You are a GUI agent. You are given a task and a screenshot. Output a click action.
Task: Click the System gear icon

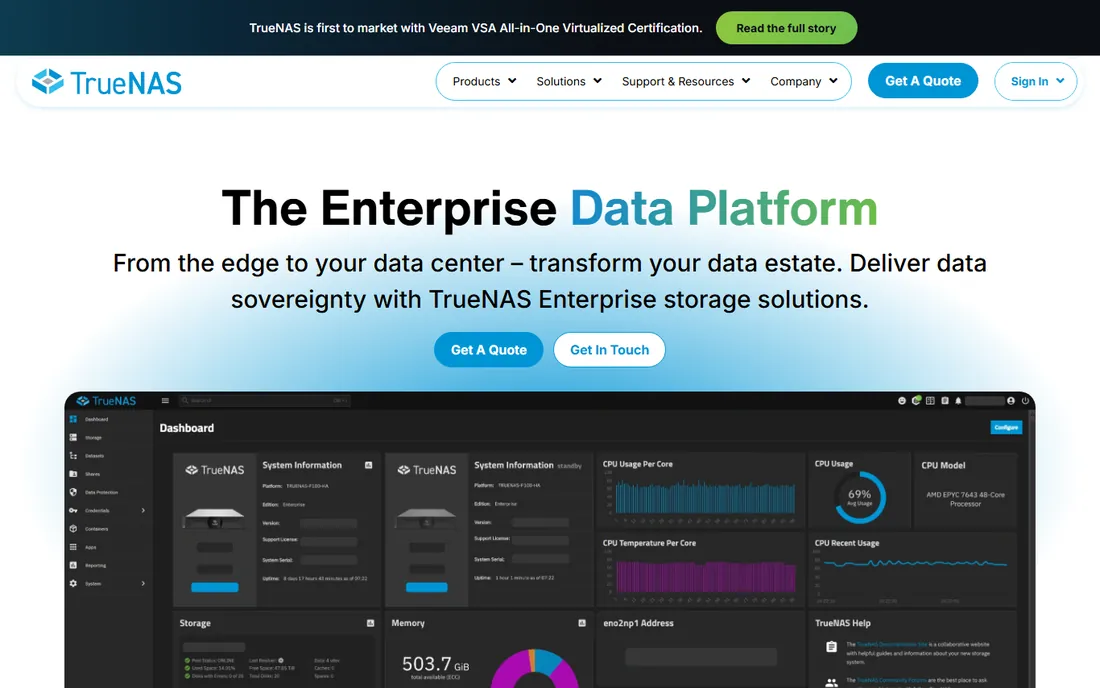click(x=73, y=583)
